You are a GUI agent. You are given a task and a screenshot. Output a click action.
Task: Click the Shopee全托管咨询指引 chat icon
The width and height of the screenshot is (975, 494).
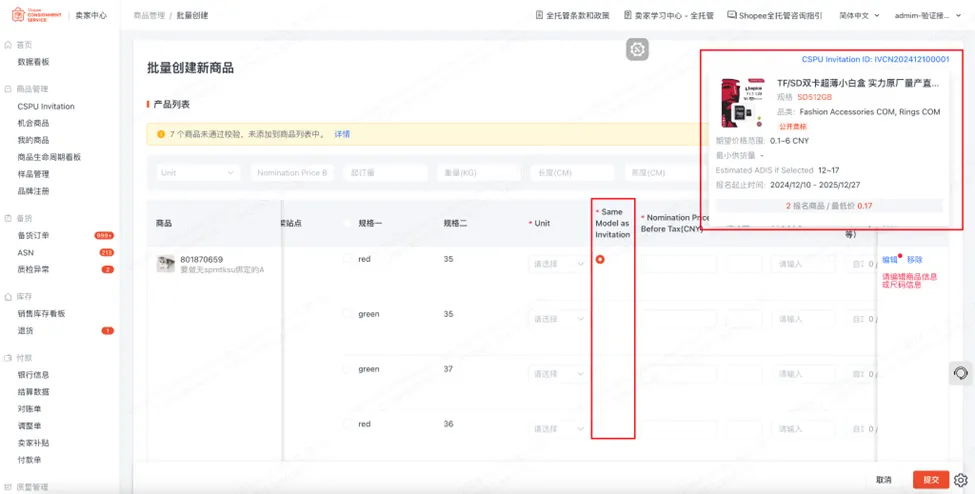(732, 16)
